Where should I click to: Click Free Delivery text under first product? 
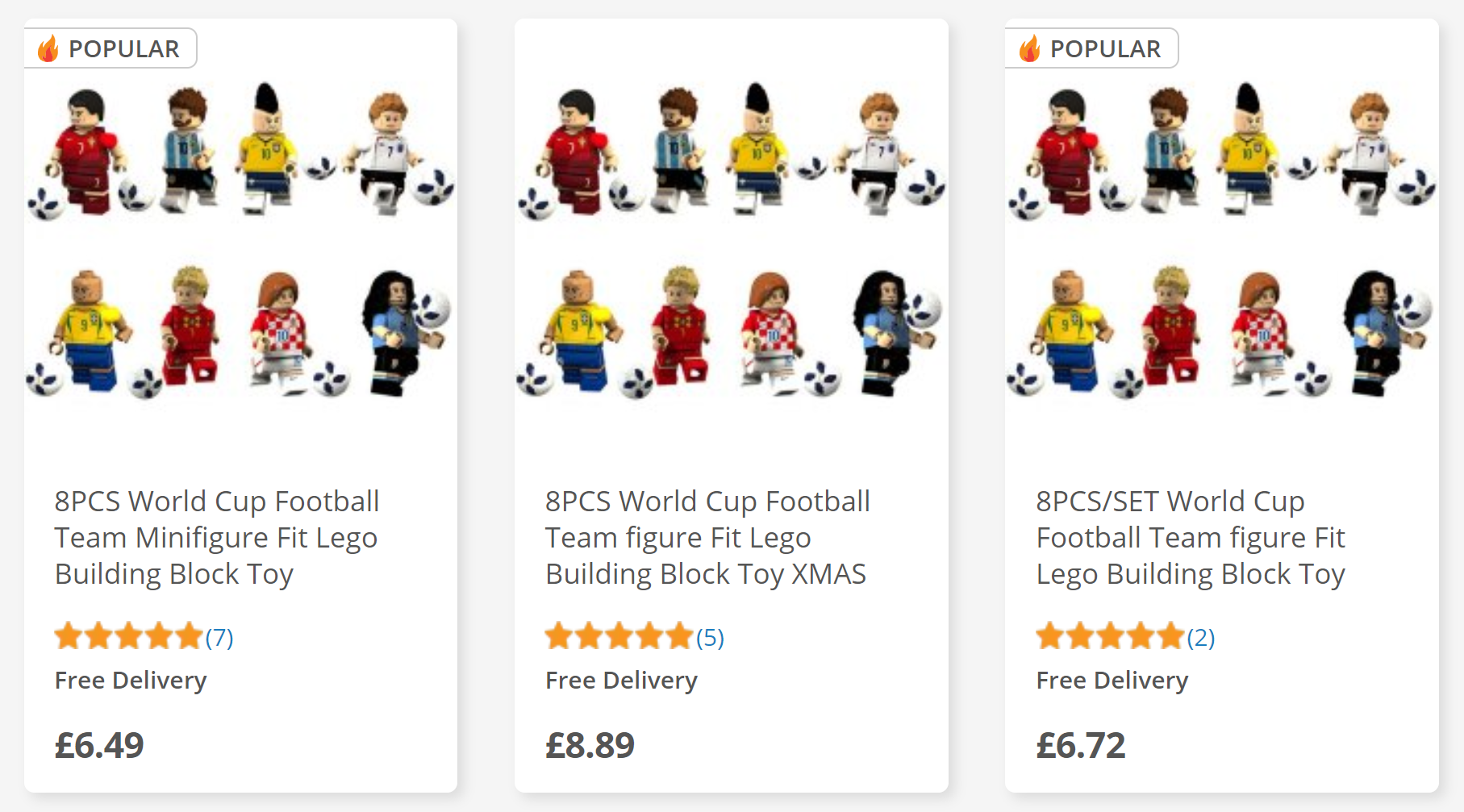pos(131,681)
